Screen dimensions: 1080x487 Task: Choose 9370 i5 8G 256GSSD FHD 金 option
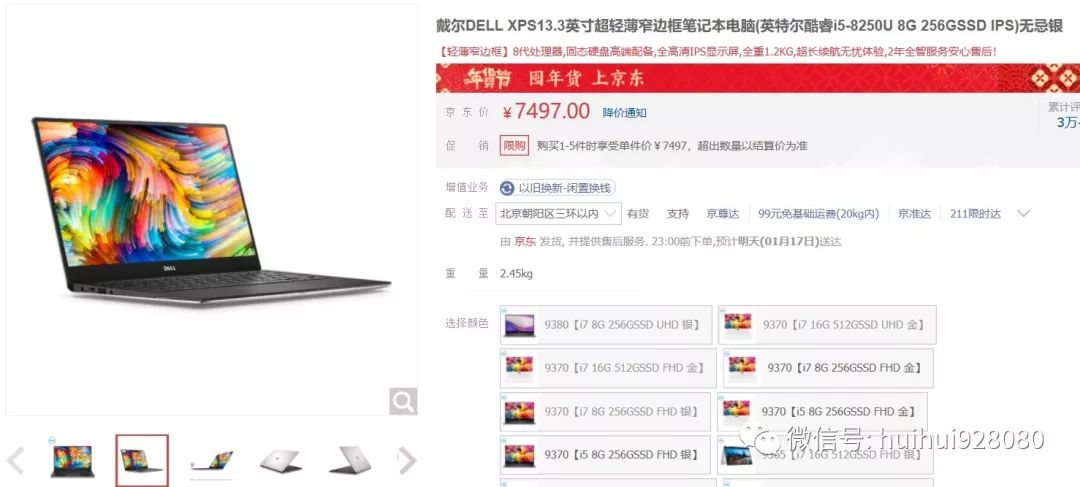[822, 411]
